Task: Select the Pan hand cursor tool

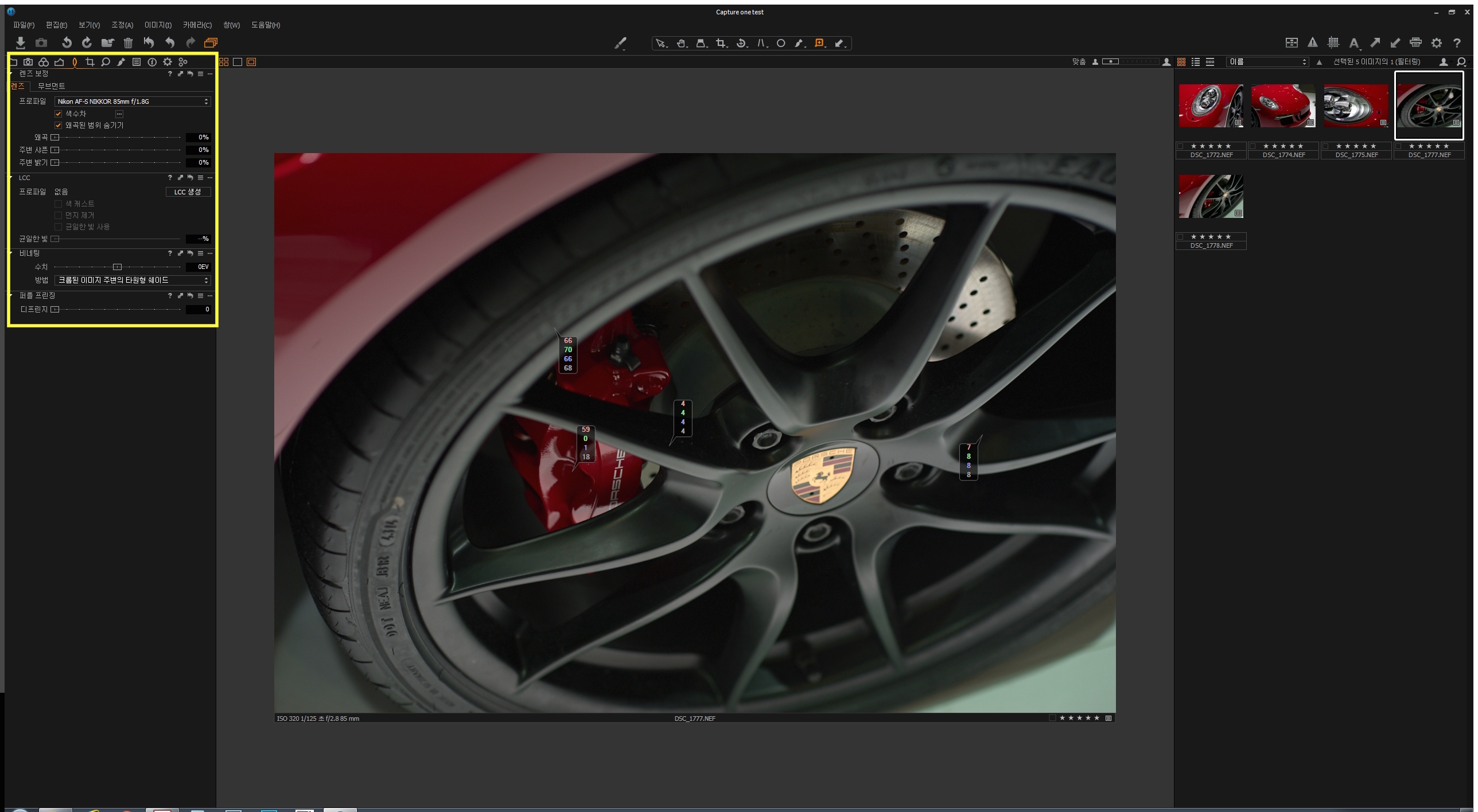Action: [x=681, y=43]
